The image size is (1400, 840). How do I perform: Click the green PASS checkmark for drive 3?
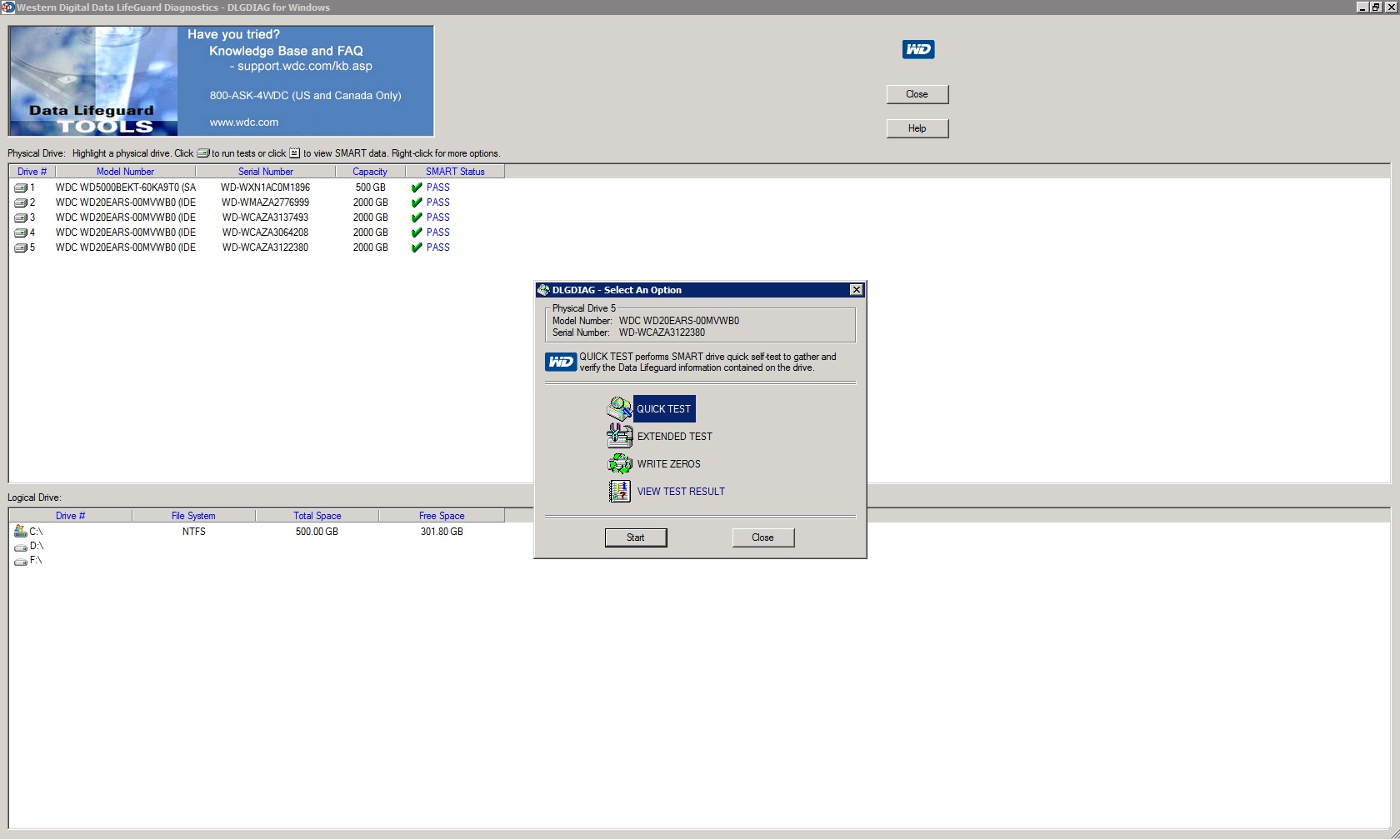(417, 217)
